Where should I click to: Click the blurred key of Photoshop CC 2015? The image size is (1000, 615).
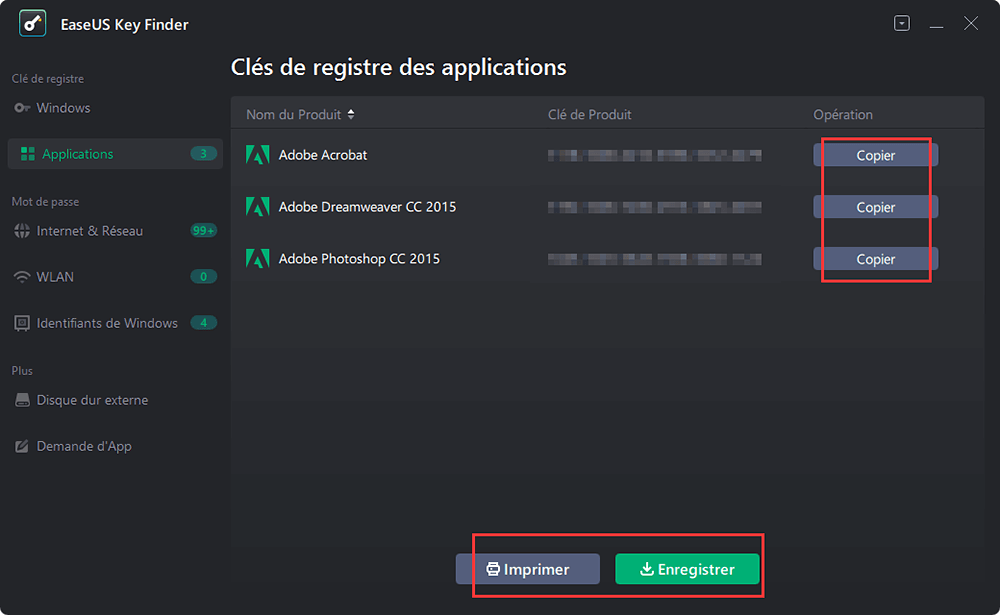(x=654, y=259)
